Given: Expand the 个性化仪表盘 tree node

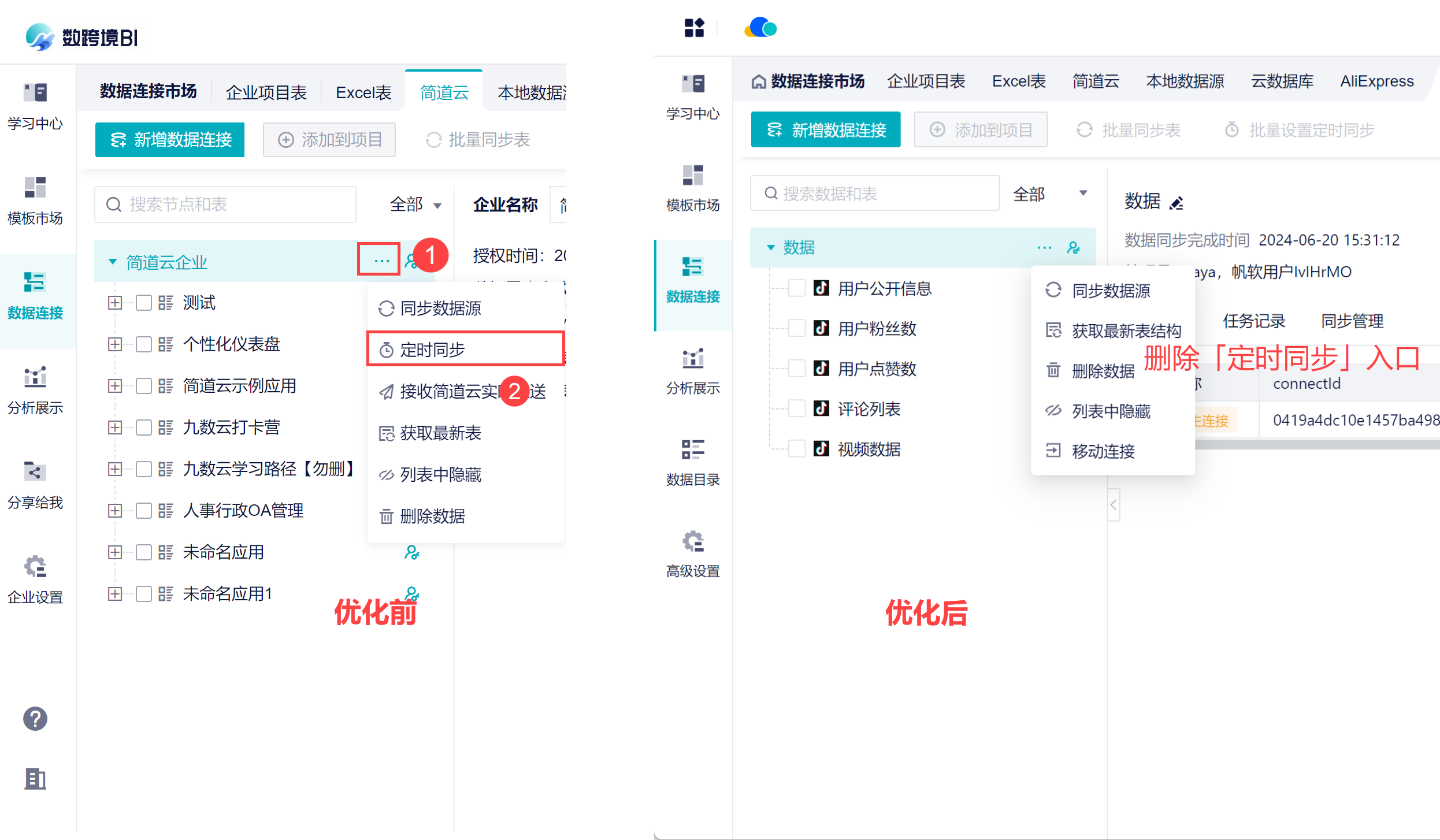Looking at the screenshot, I should (115, 344).
